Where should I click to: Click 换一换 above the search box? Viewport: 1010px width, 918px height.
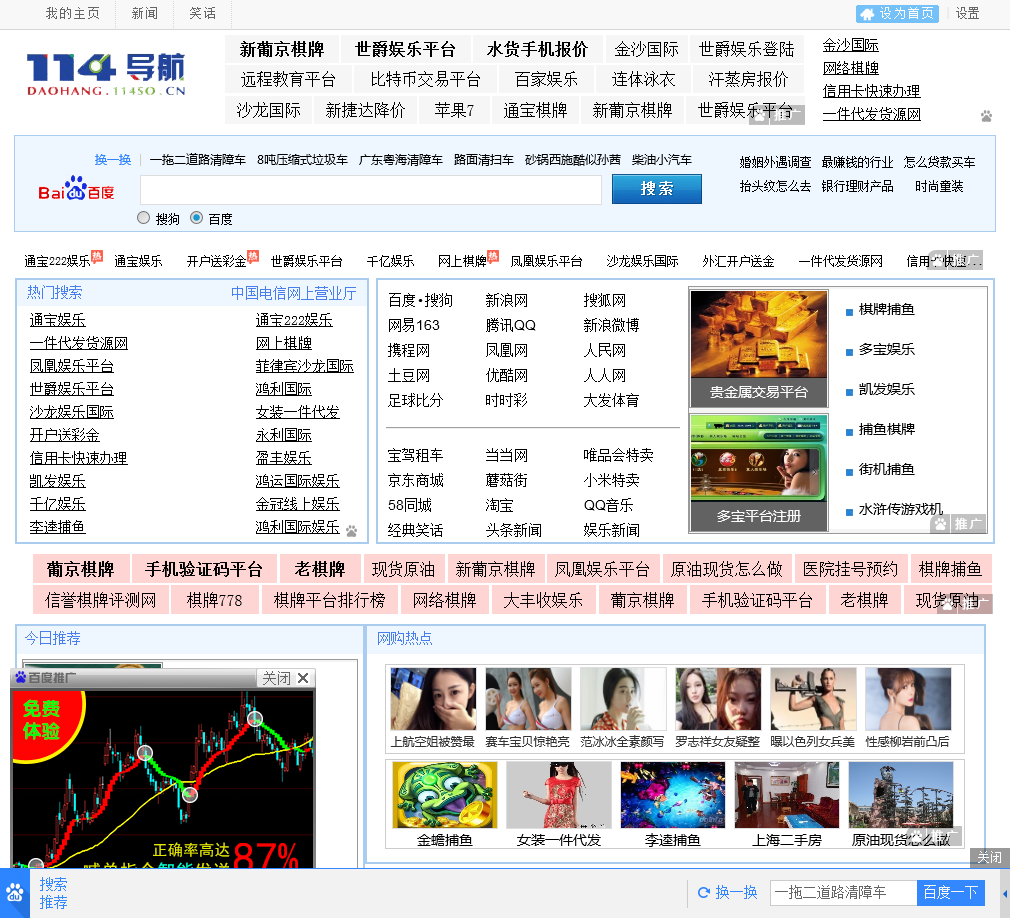(113, 160)
